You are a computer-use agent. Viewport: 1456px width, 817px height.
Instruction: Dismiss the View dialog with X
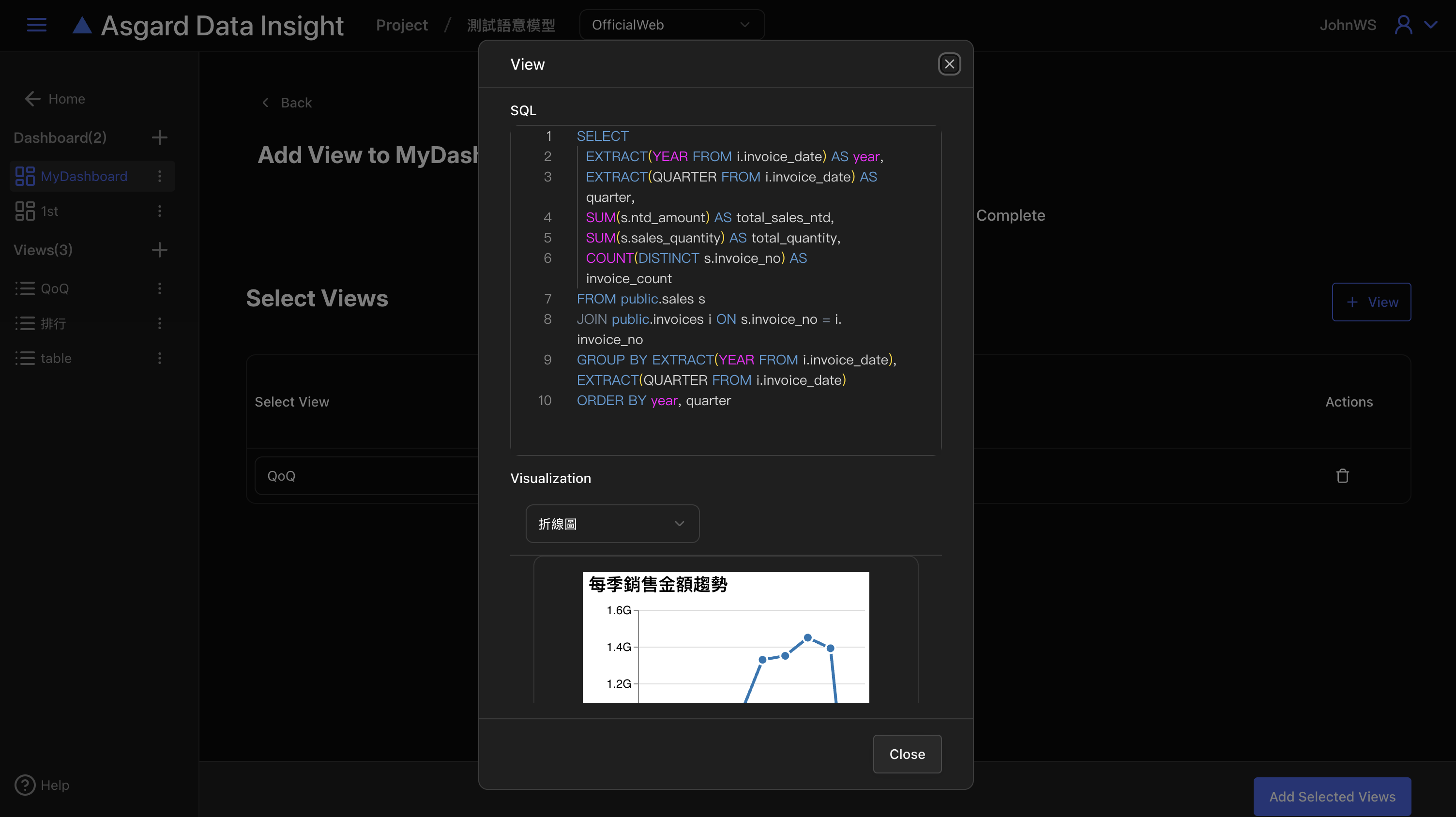[x=949, y=64]
